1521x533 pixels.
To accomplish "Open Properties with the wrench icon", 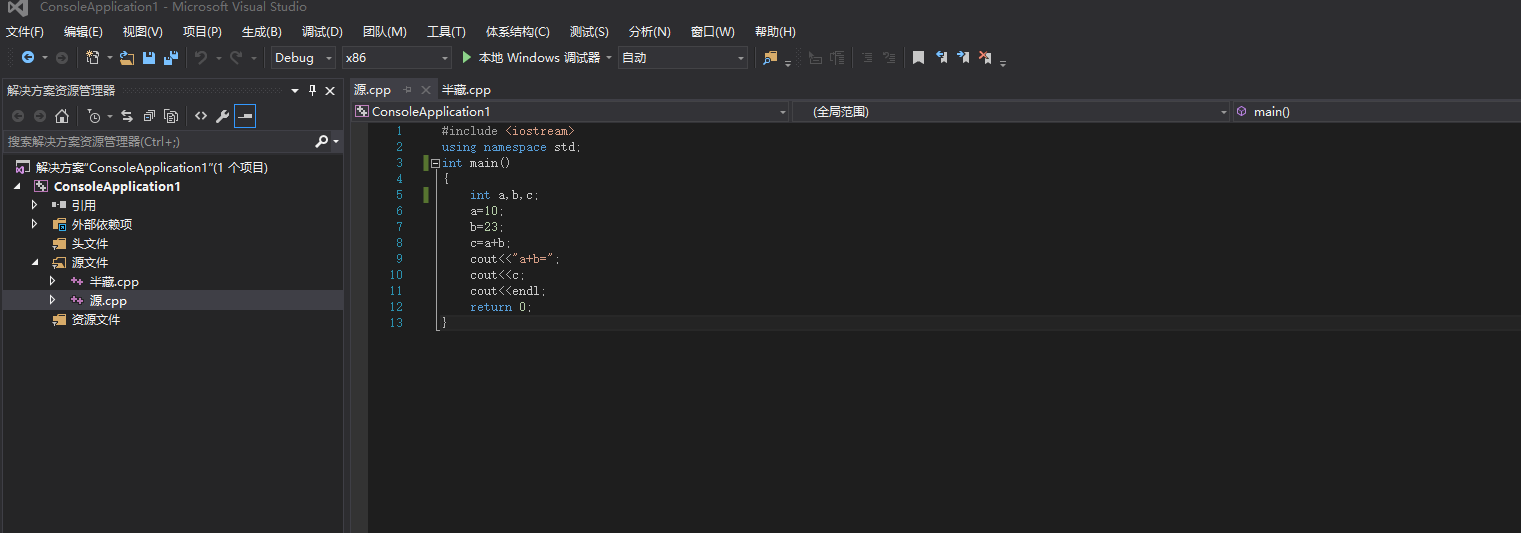I will point(223,116).
